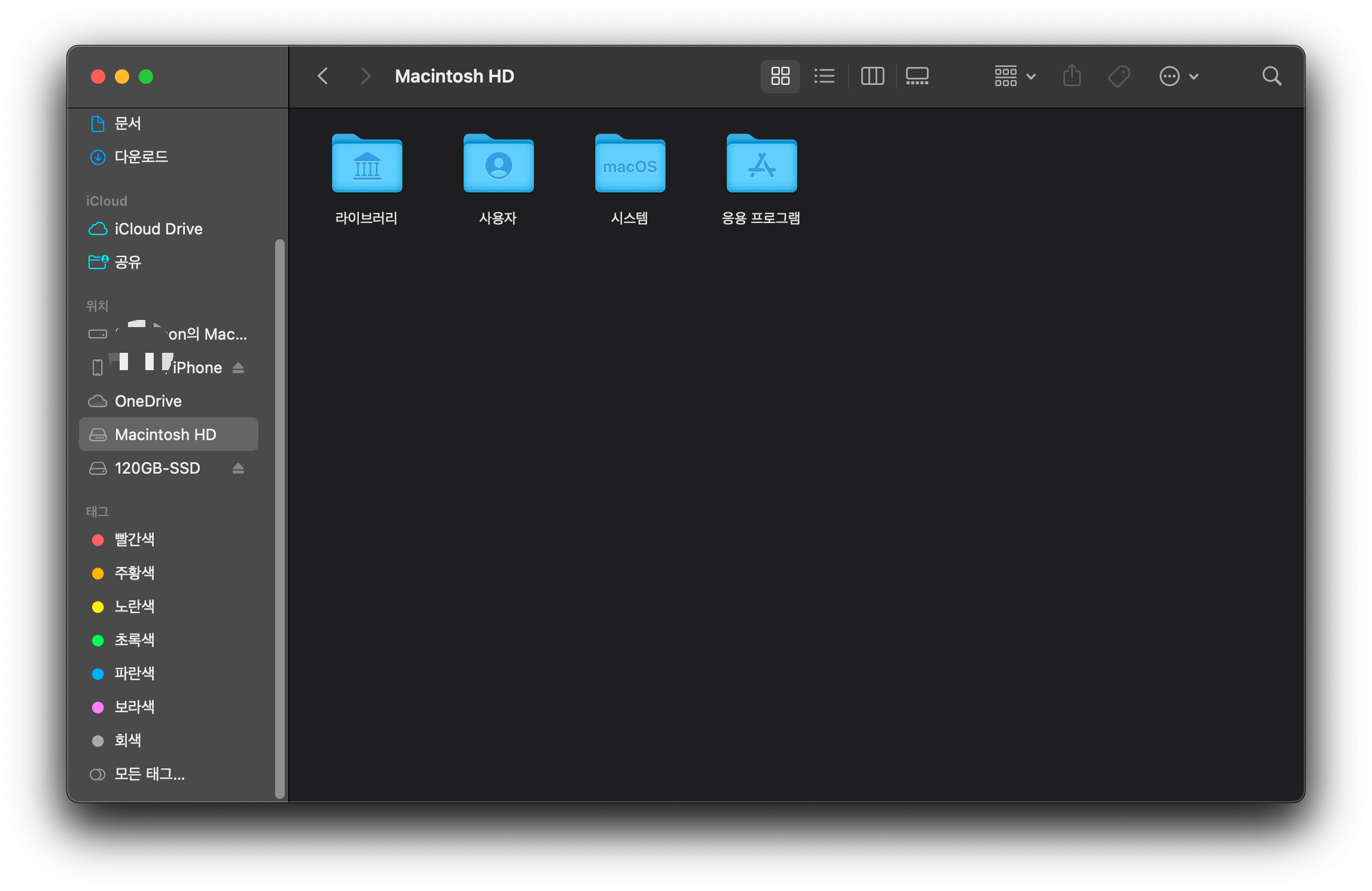Filter by green tag 초록색

pos(169,640)
